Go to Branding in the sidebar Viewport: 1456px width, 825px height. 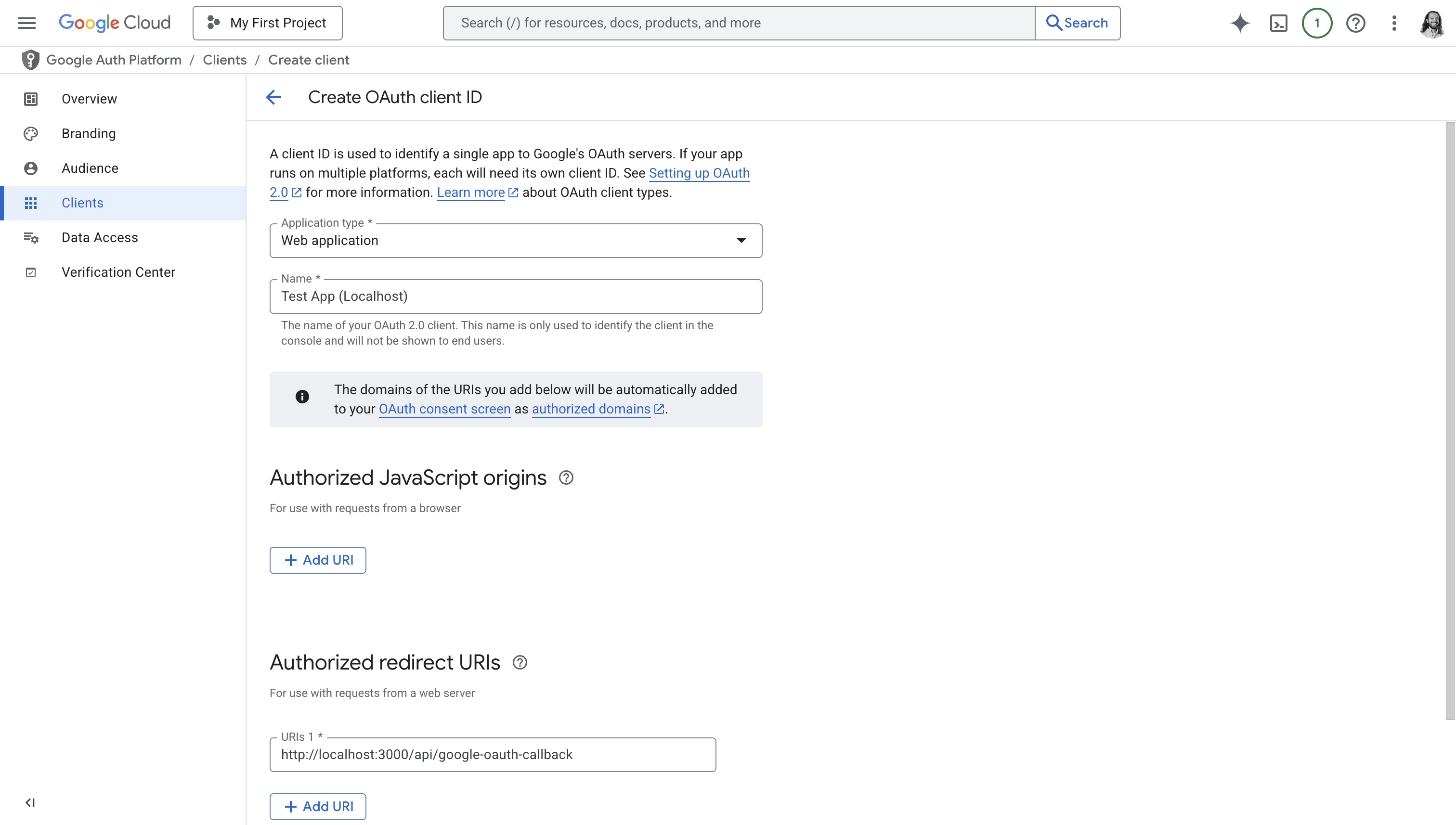pos(89,133)
